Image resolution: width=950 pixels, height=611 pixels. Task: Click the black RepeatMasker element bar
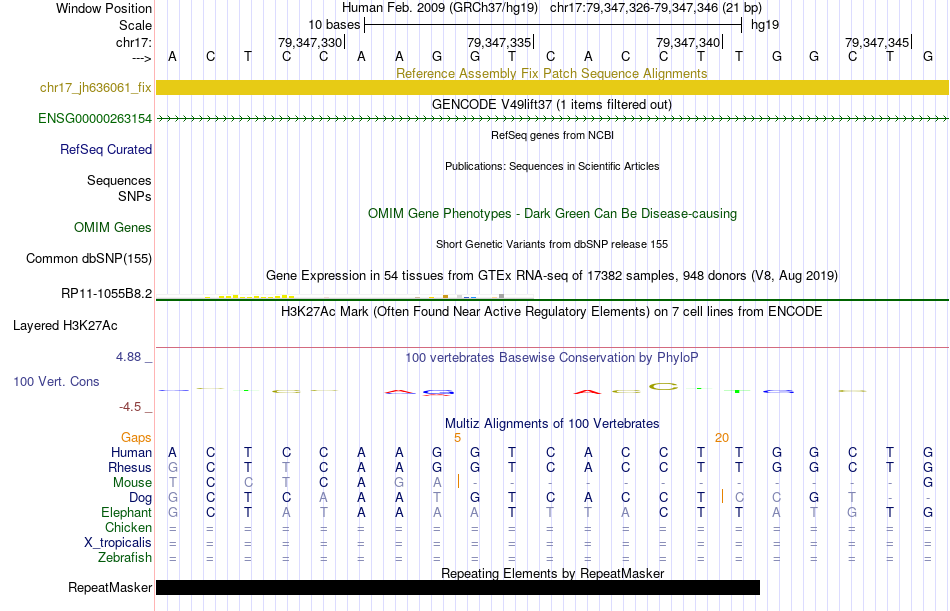click(x=458, y=587)
